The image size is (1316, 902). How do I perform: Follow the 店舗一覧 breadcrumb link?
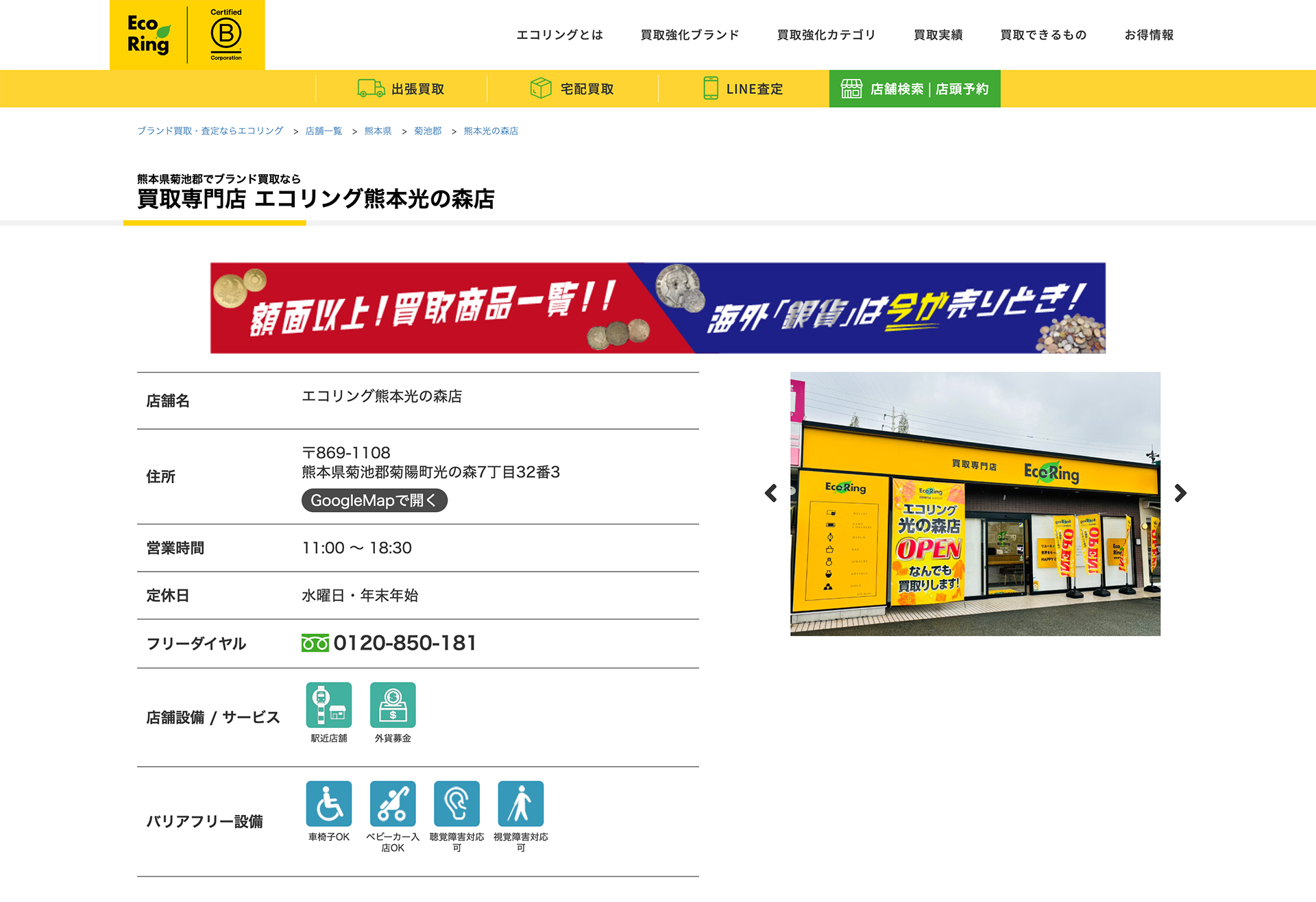pos(324,131)
